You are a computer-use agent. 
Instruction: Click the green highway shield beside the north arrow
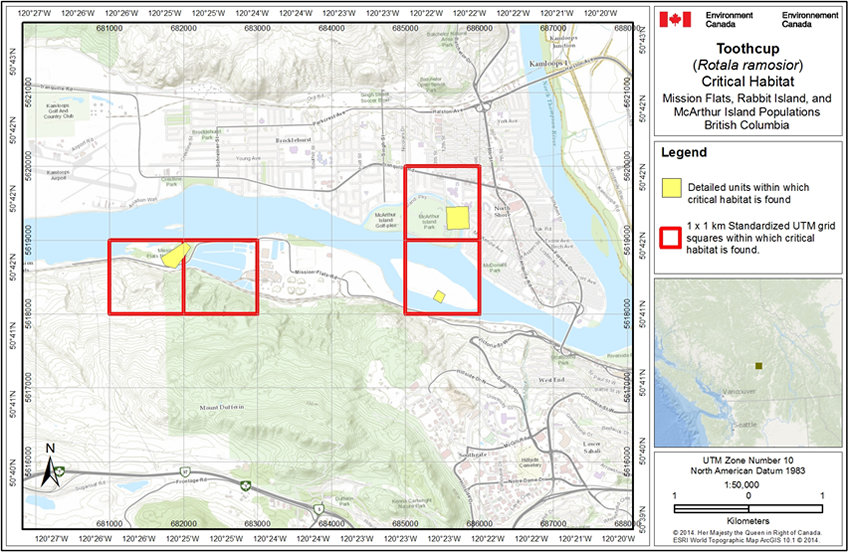[62, 471]
